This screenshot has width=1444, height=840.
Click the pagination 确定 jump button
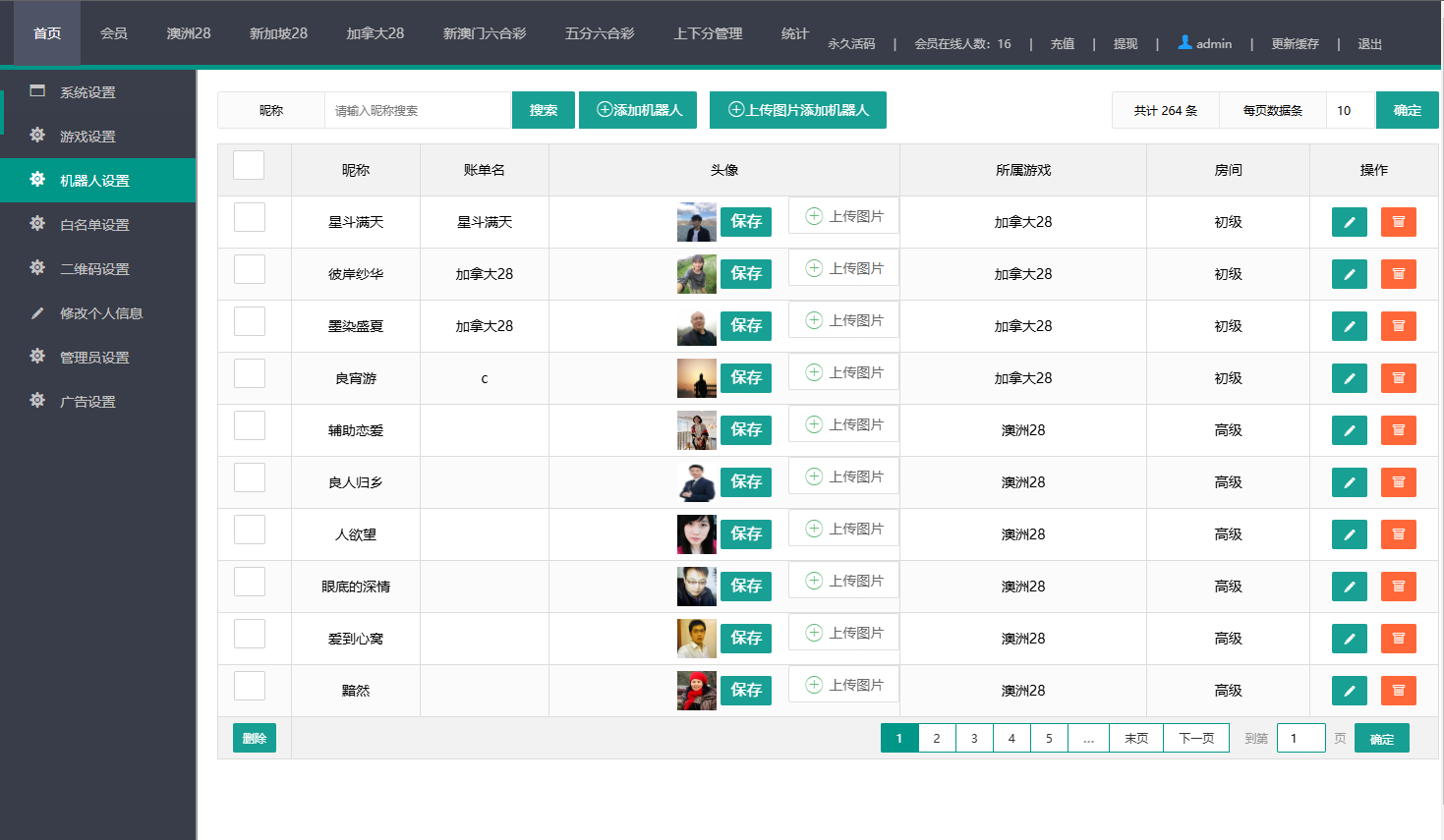point(1381,738)
